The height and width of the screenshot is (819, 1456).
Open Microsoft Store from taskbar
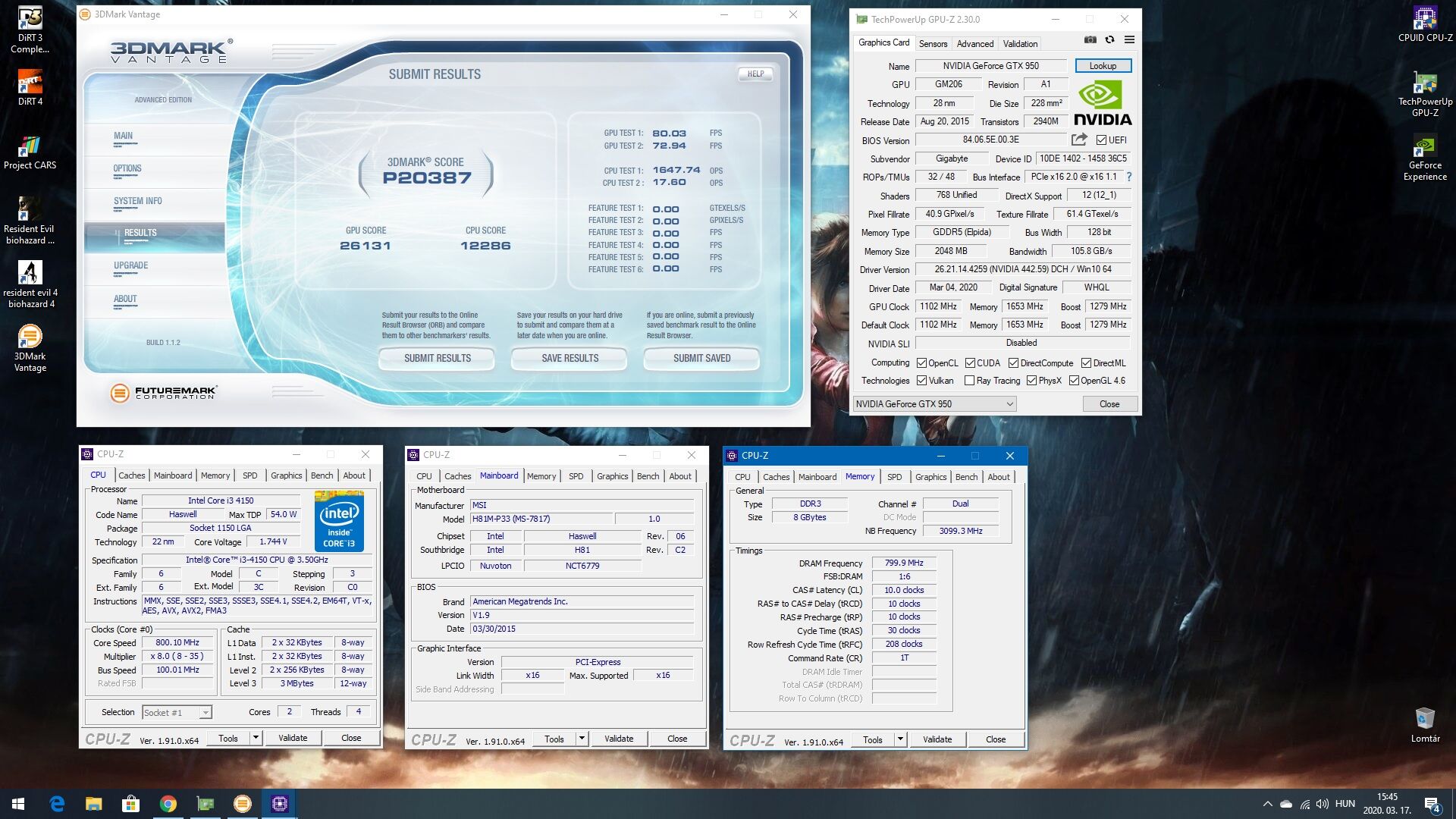coord(131,804)
